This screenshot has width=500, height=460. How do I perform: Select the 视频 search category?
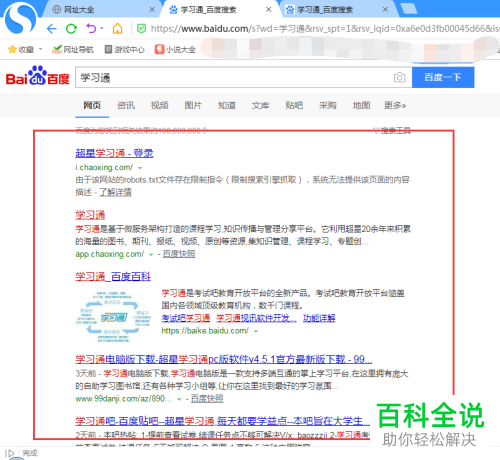pyautogui.click(x=160, y=106)
